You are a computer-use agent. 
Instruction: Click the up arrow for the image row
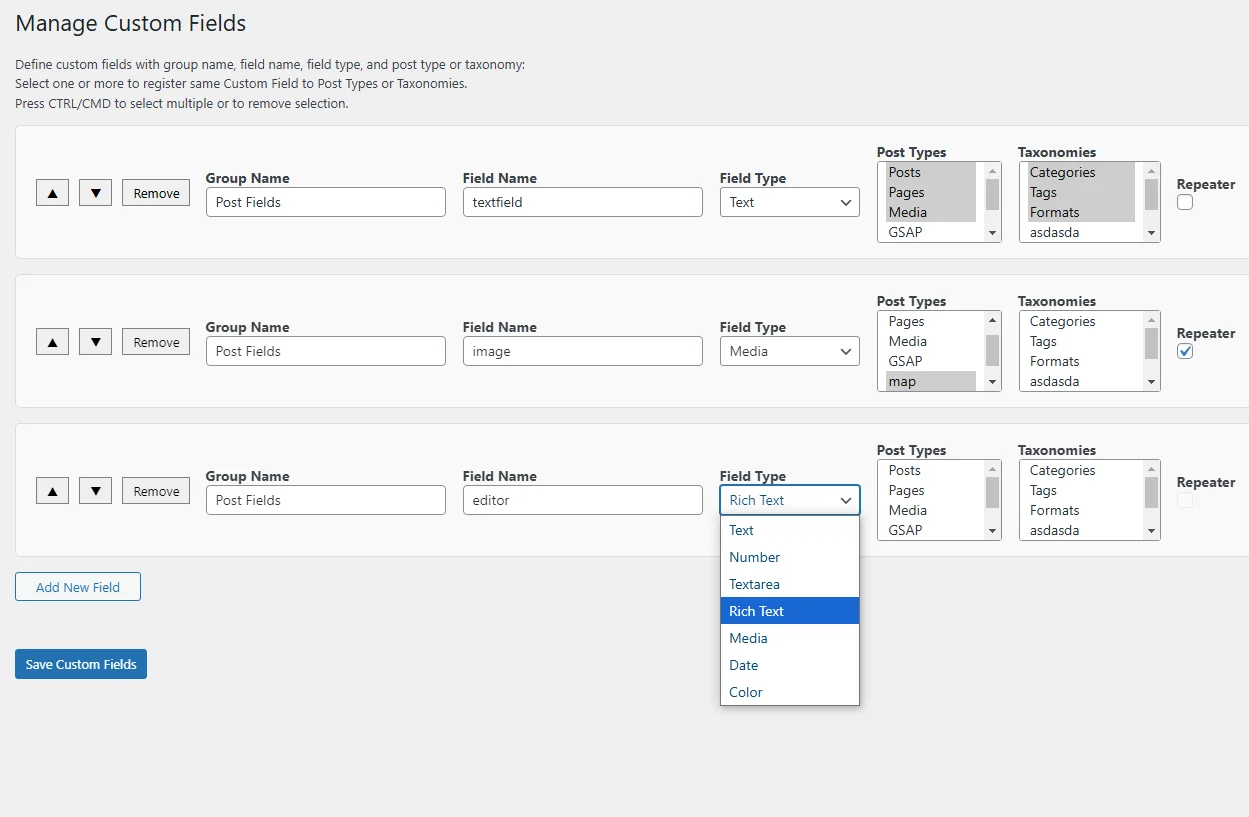click(x=52, y=342)
